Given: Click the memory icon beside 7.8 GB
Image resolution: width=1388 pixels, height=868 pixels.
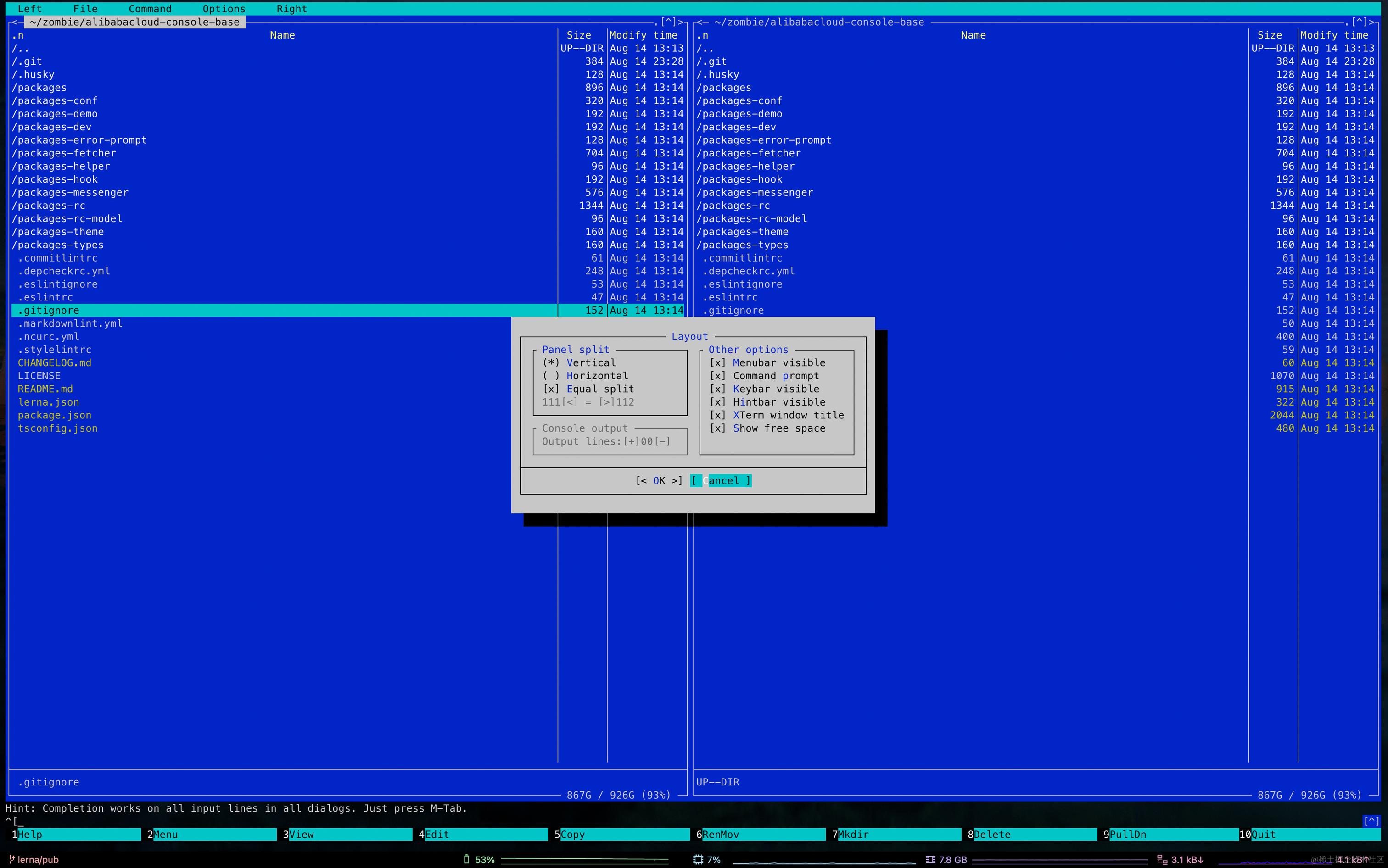Looking at the screenshot, I should click(x=930, y=859).
